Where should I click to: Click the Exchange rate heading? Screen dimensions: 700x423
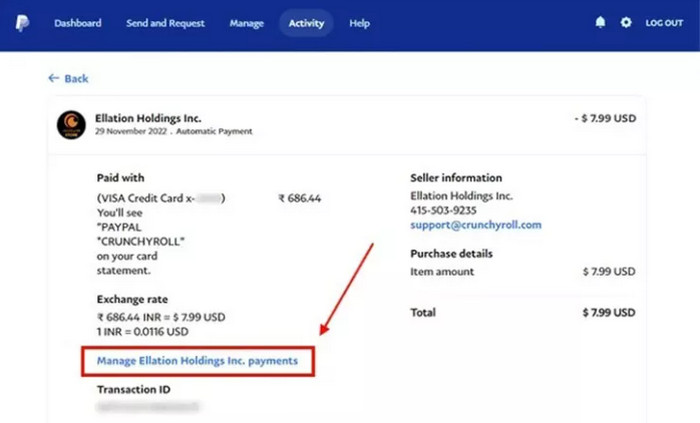[x=132, y=299]
